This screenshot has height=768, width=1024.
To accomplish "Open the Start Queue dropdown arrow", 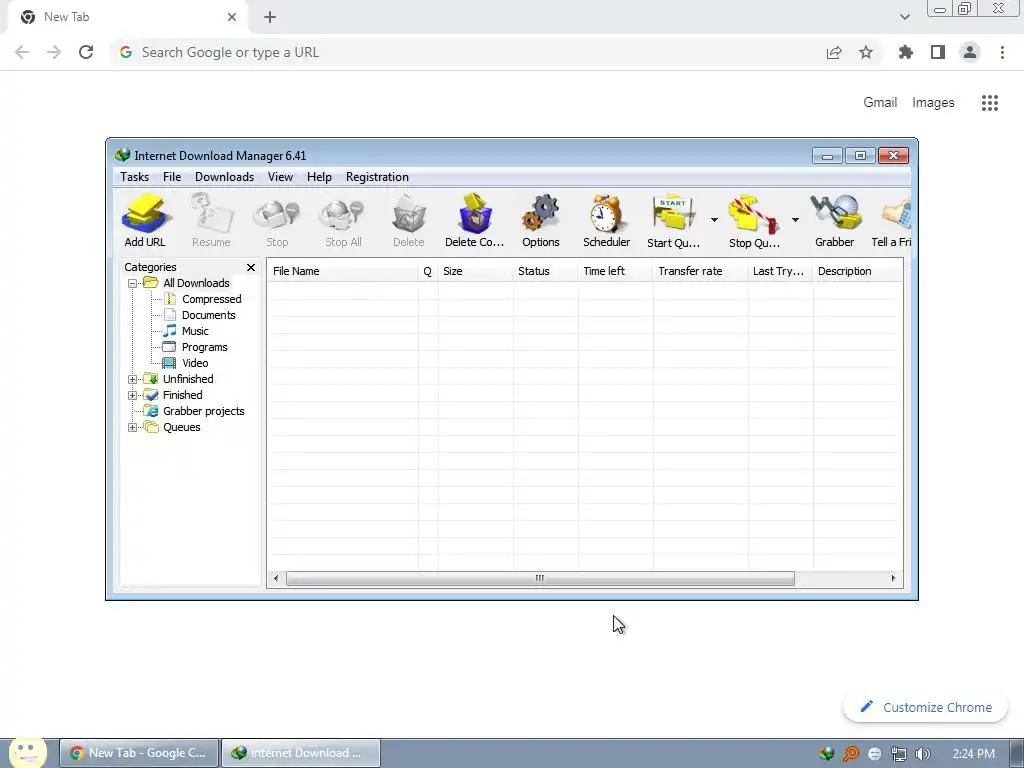I will pyautogui.click(x=714, y=220).
